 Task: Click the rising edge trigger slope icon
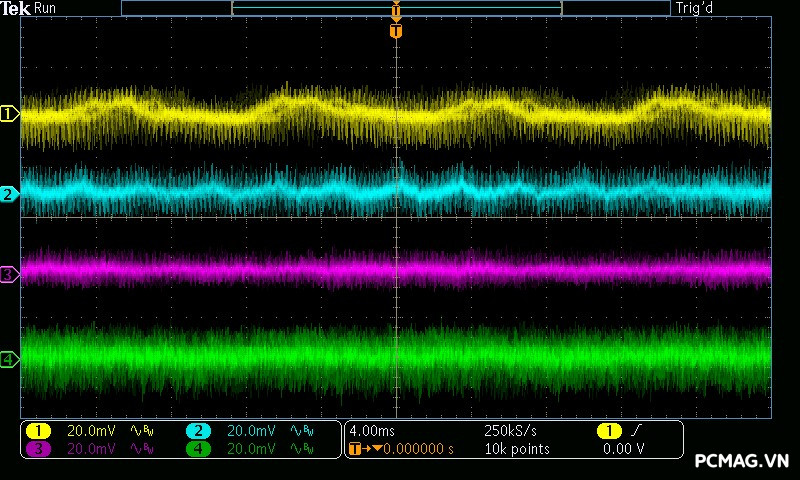[x=635, y=431]
